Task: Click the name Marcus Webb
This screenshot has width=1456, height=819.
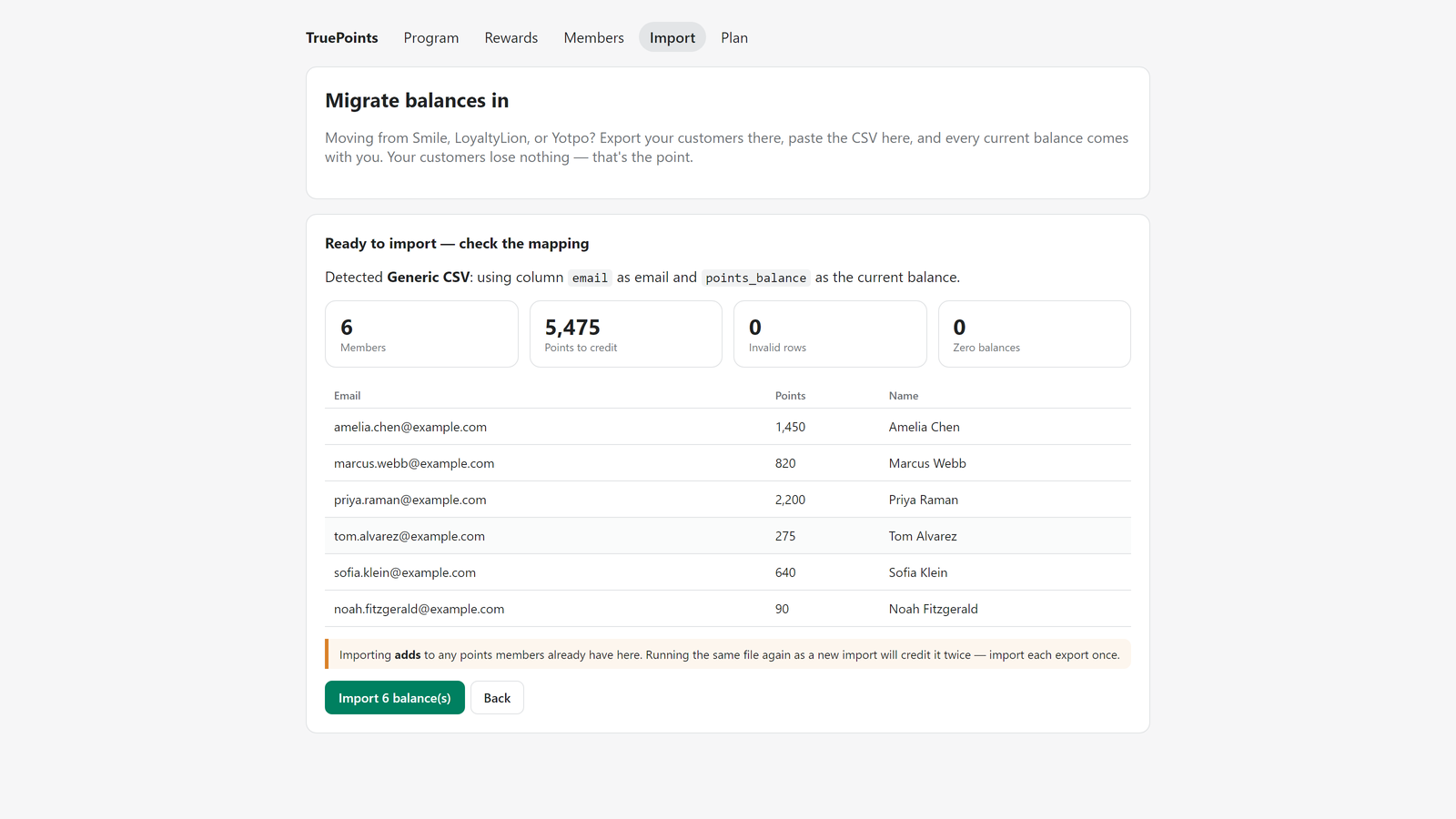Action: pyautogui.click(x=927, y=463)
